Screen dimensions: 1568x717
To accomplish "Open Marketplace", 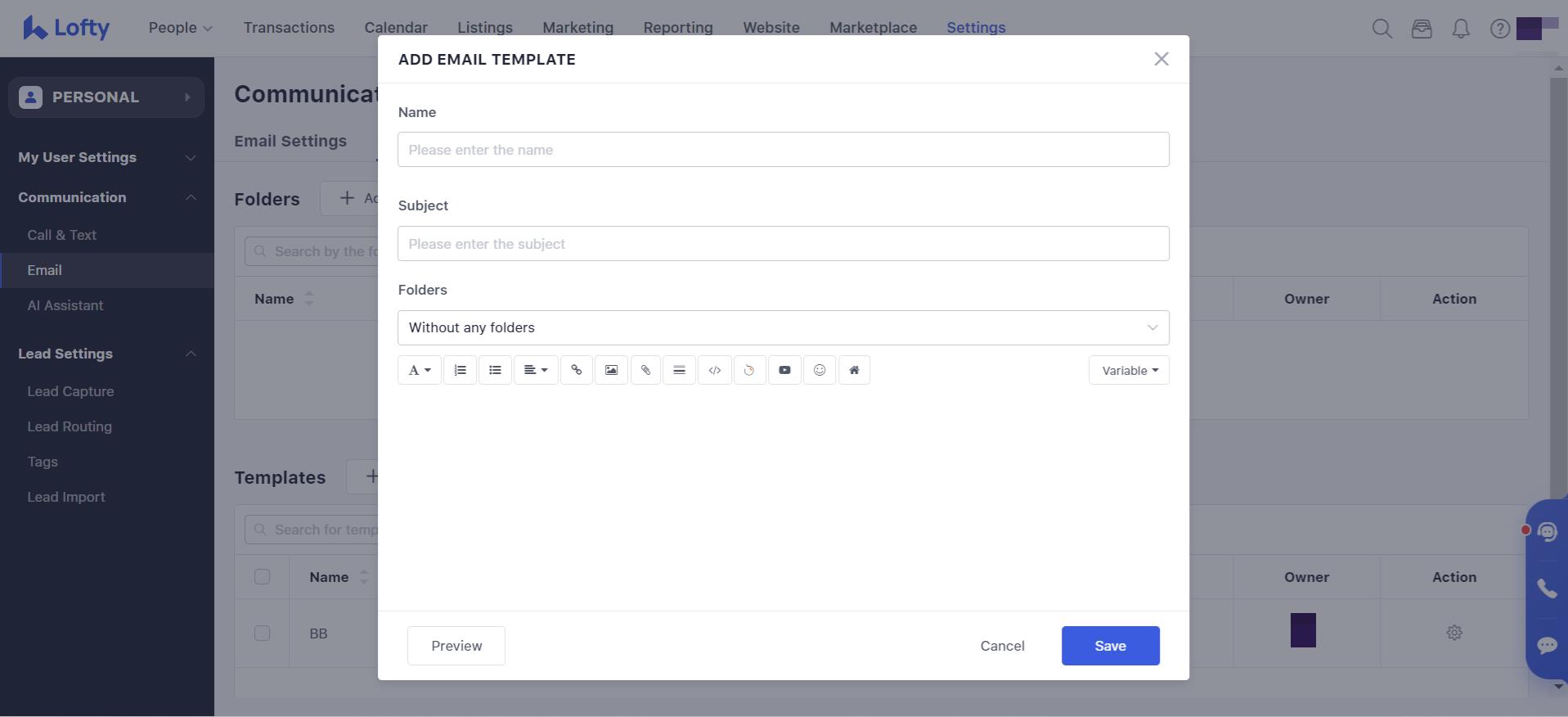I will (874, 28).
